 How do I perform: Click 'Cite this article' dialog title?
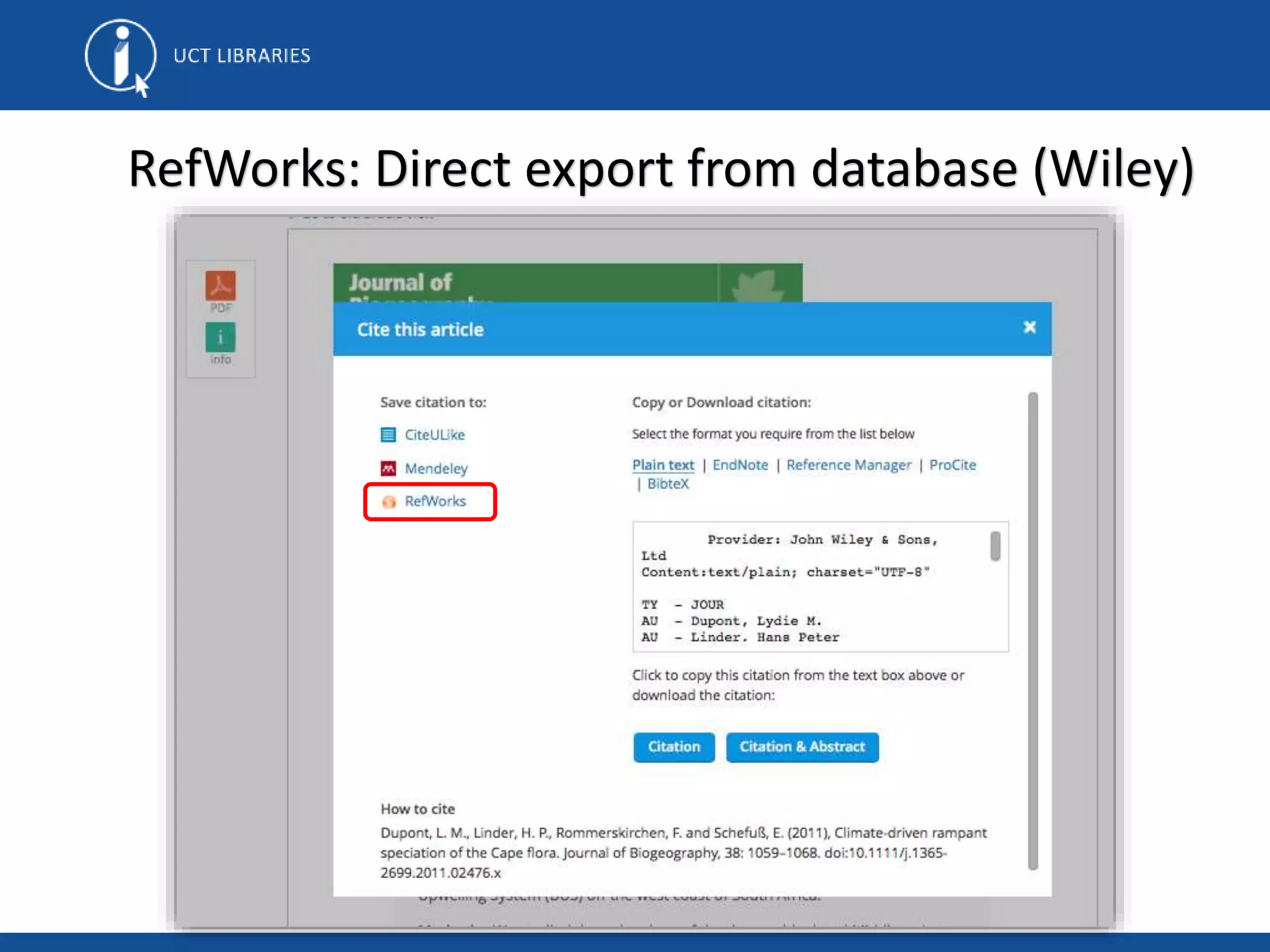[420, 330]
